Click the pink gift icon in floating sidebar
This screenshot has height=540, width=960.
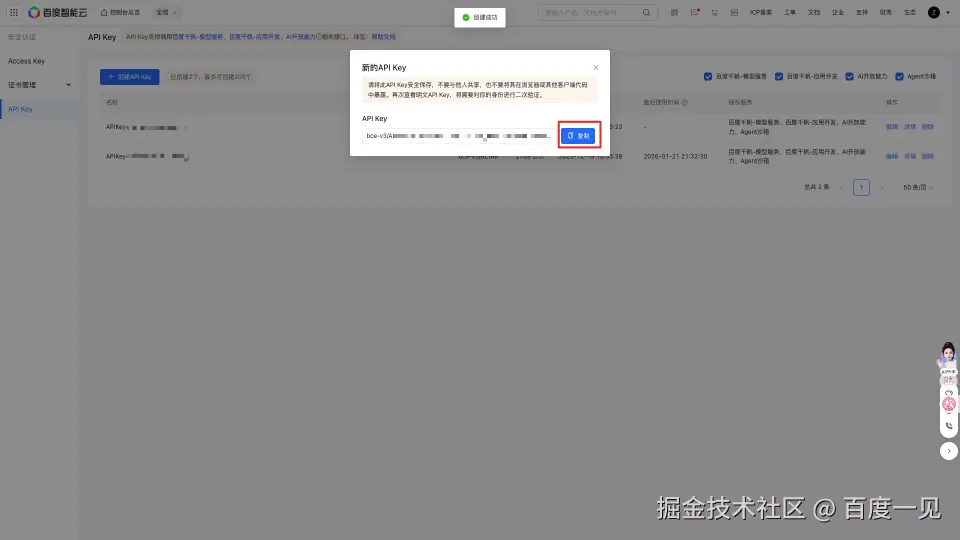tap(948, 404)
